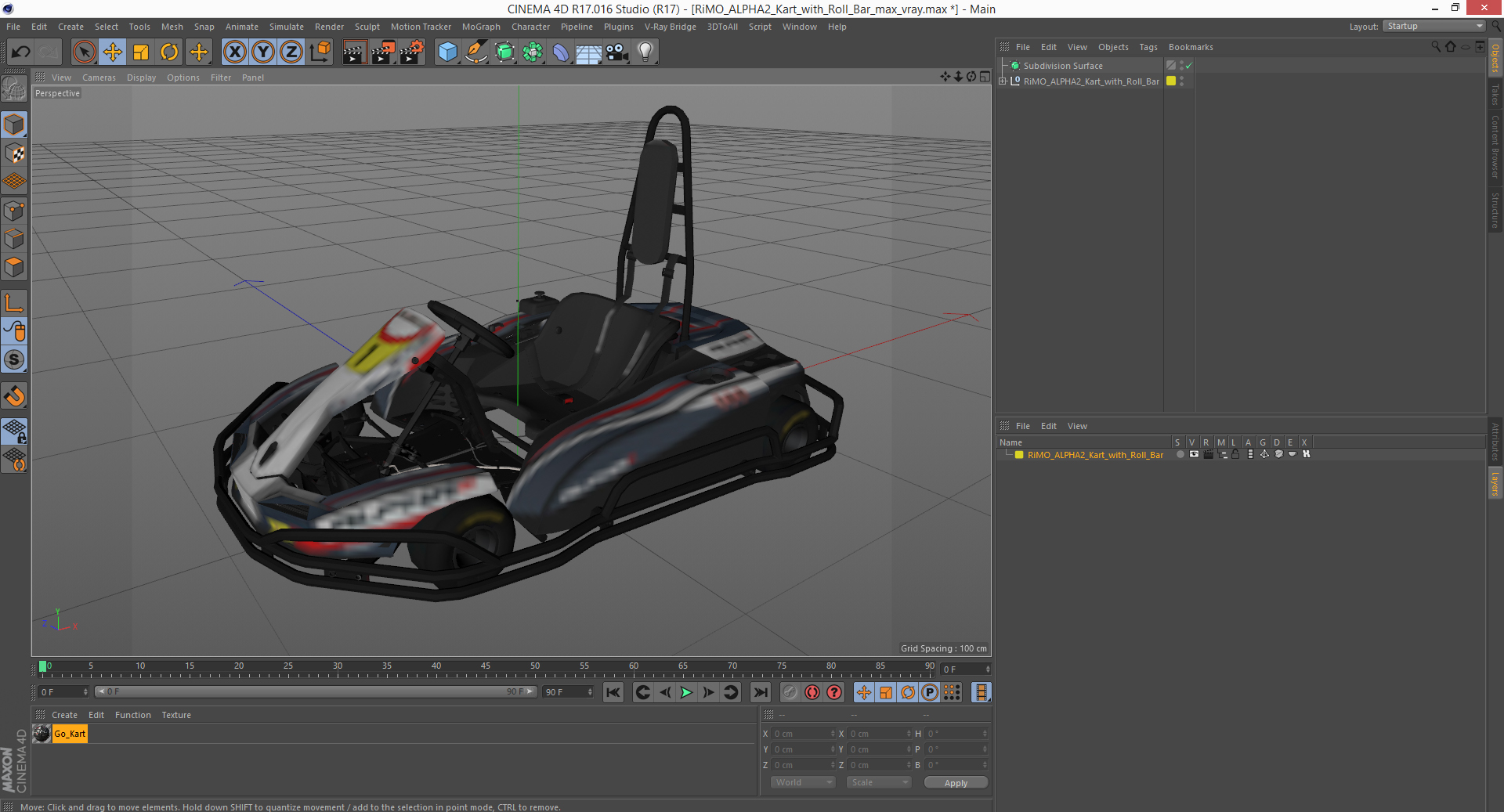Image resolution: width=1504 pixels, height=812 pixels.
Task: Activate the Rotate tool
Action: [x=169, y=52]
